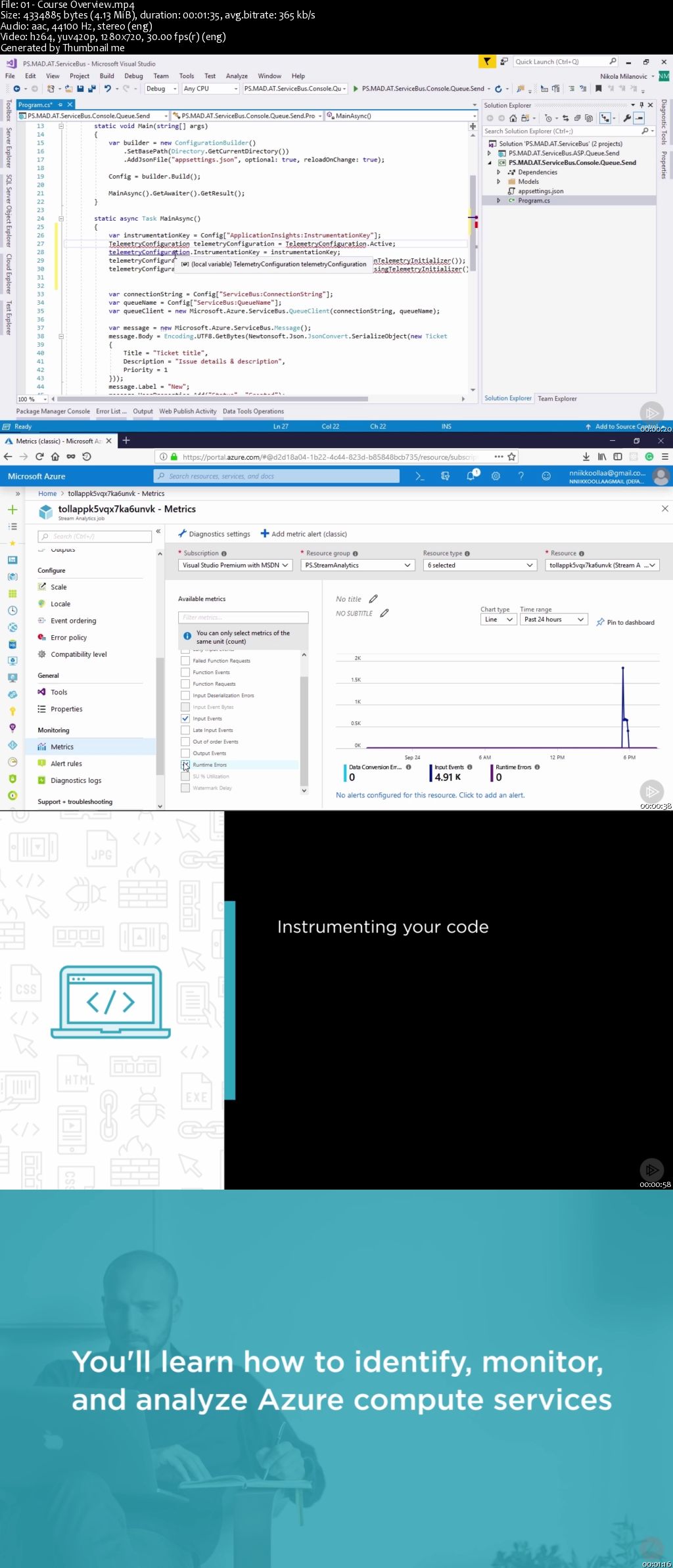The height and width of the screenshot is (1568, 673).
Task: Check the Function Requests metric
Action: tap(185, 684)
